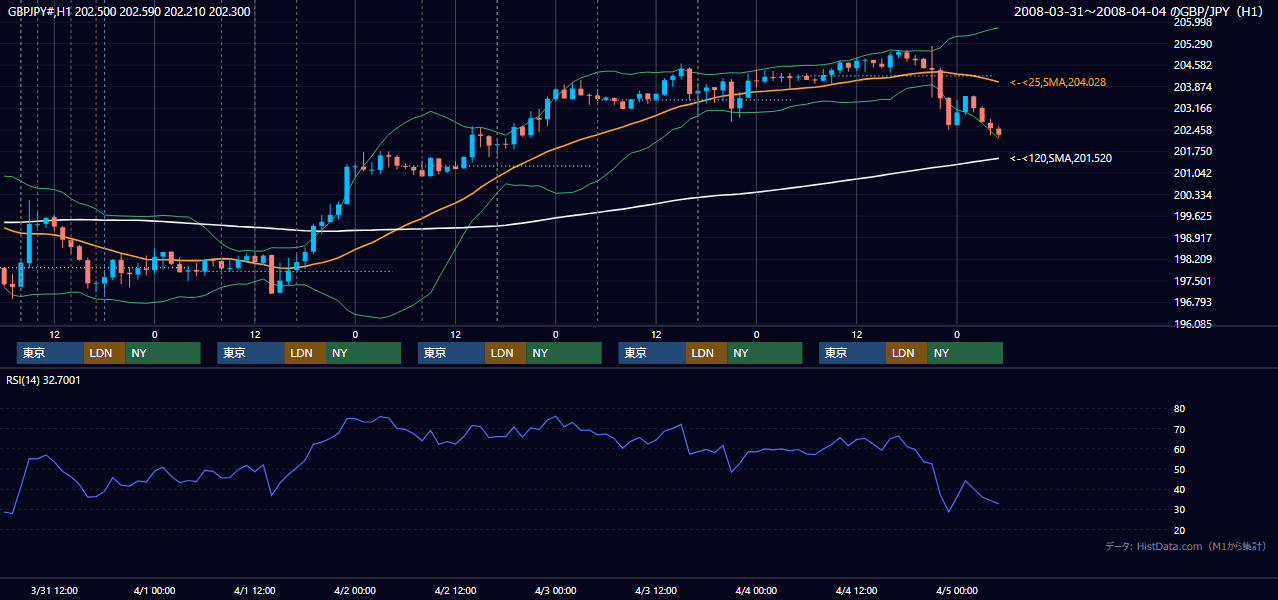Select the 204.582 price axis value
1278x600 pixels.
click(1193, 65)
